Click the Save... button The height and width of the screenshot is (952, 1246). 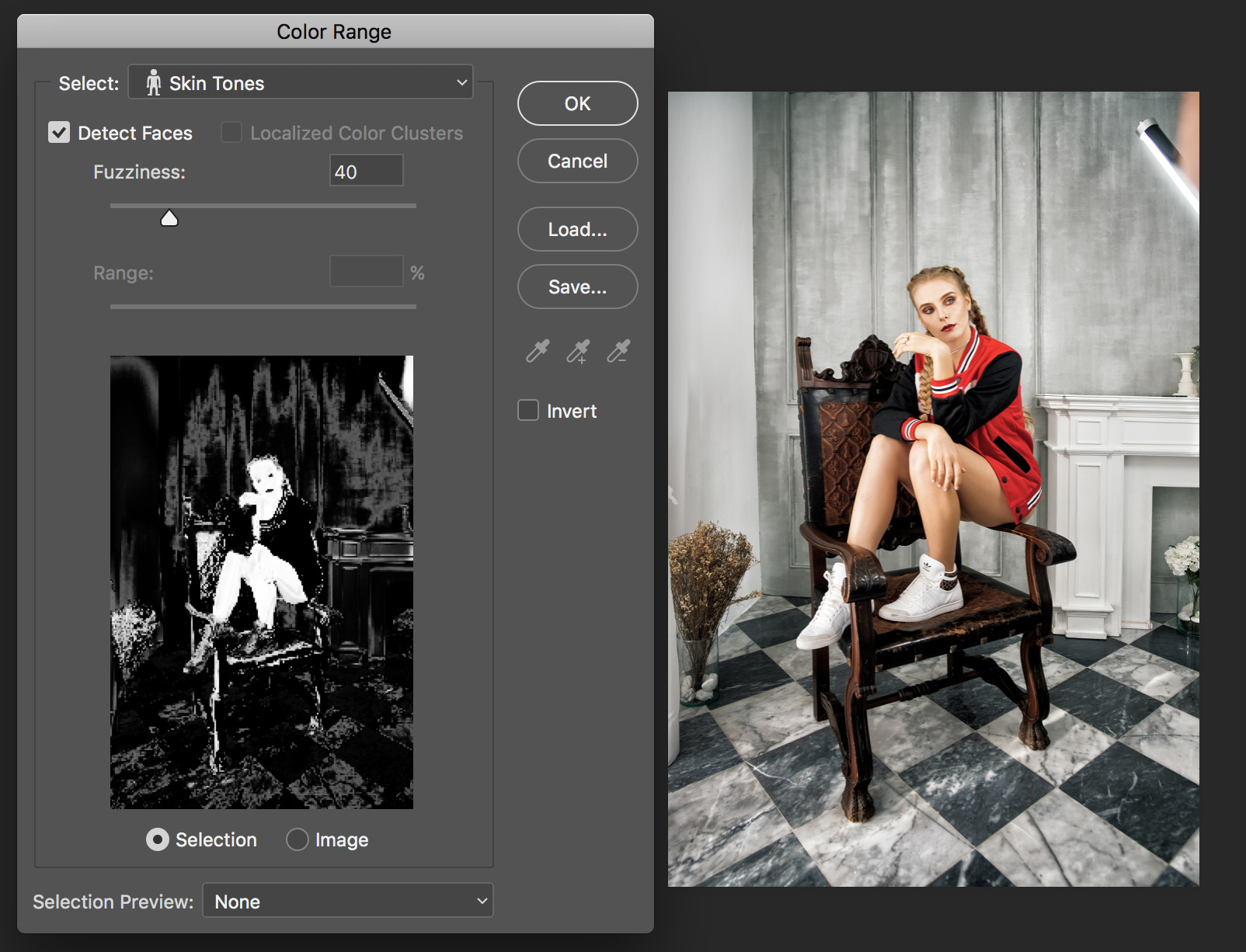(577, 287)
